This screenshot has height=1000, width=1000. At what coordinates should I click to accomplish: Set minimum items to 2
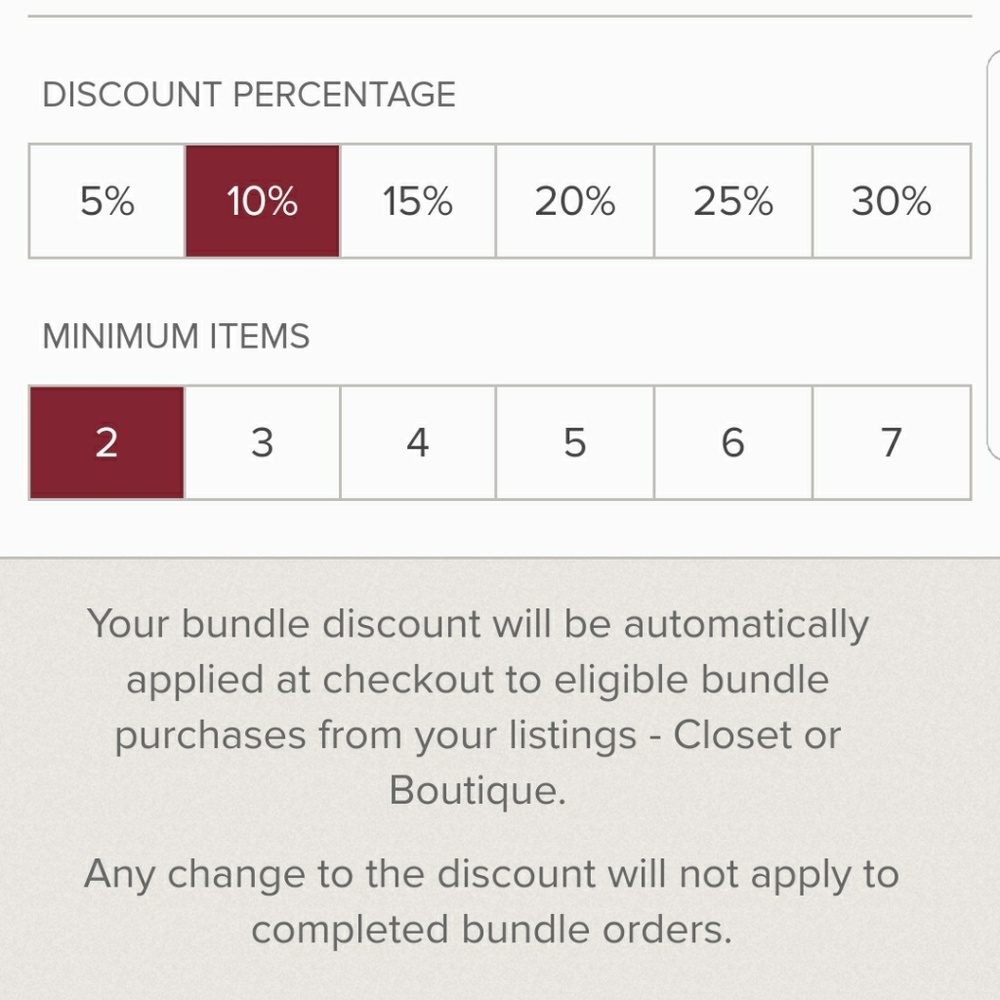107,442
